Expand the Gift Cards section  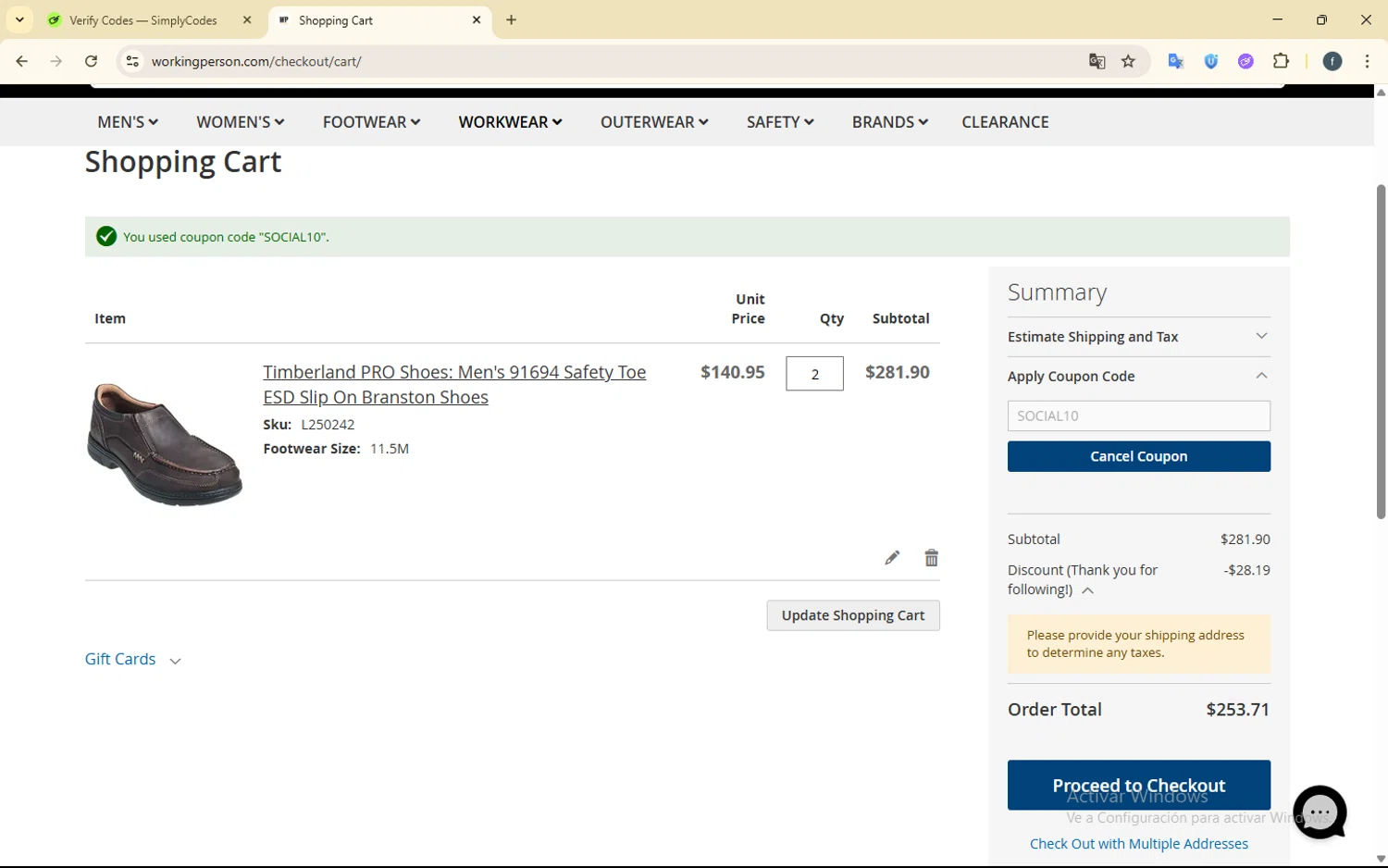click(132, 659)
